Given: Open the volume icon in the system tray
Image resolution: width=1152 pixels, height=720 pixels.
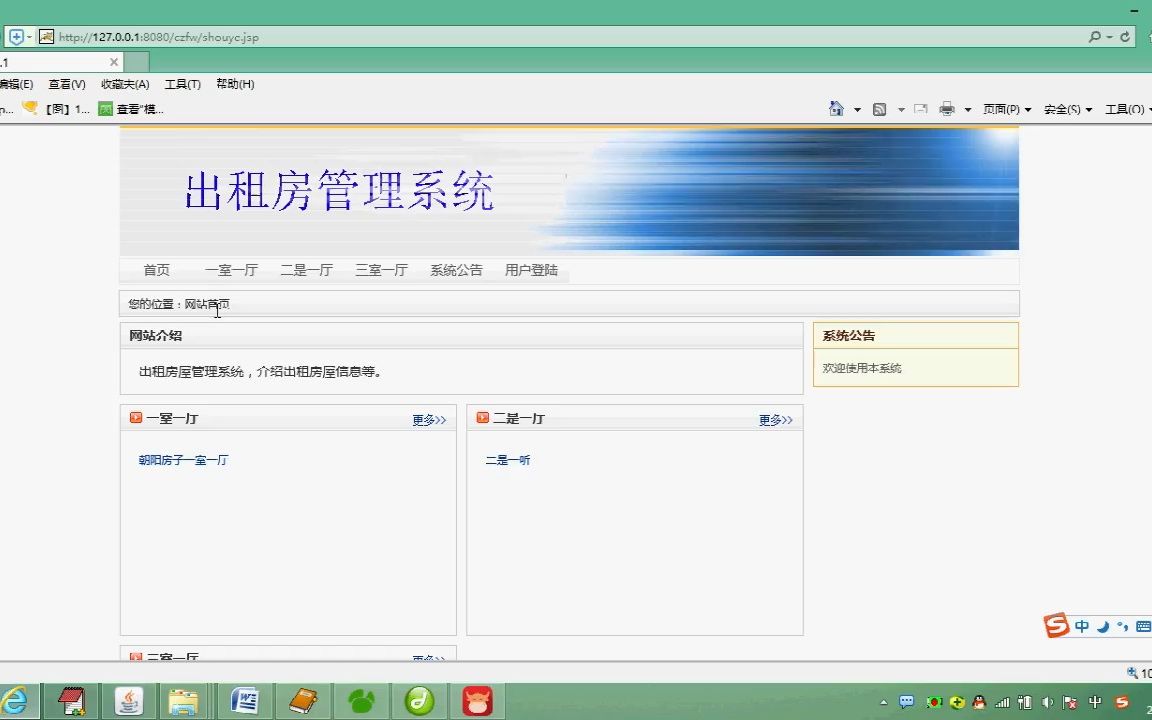Looking at the screenshot, I should (1047, 703).
